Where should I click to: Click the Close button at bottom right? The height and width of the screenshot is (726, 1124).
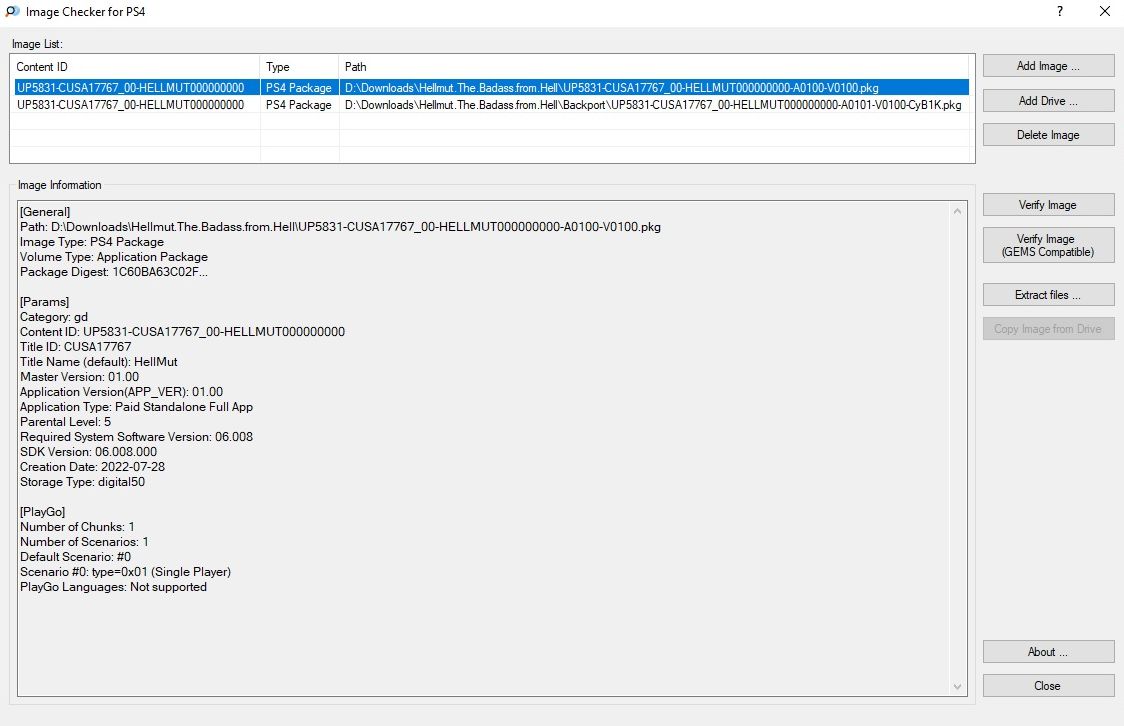(x=1048, y=686)
